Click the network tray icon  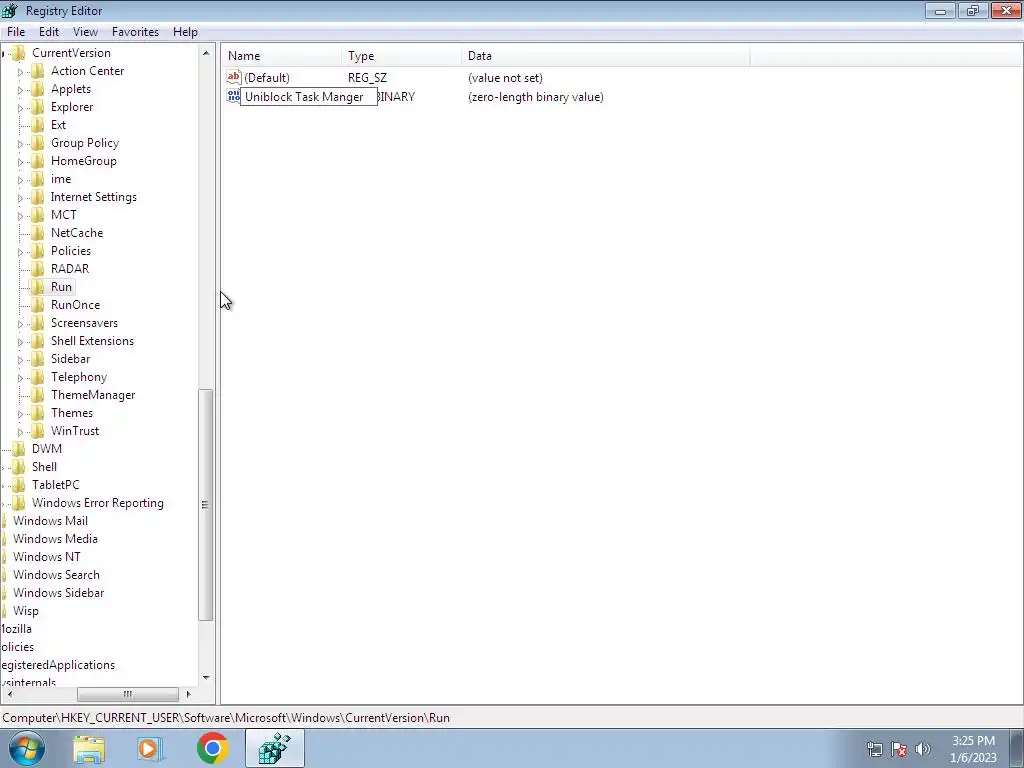874,749
